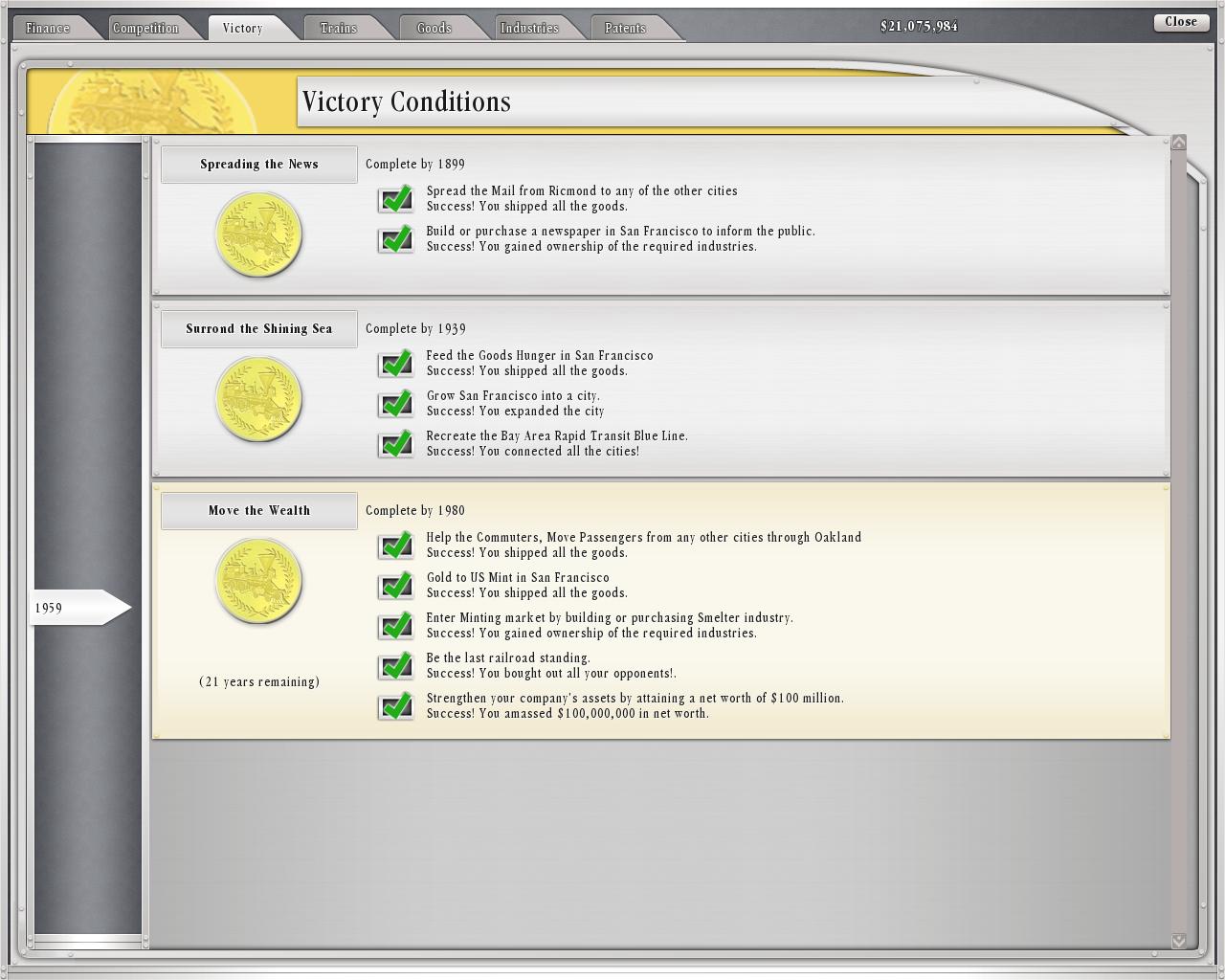The image size is (1225, 980).
Task: Click the Spread the Mail from Ricmond objective
Action: click(x=582, y=191)
